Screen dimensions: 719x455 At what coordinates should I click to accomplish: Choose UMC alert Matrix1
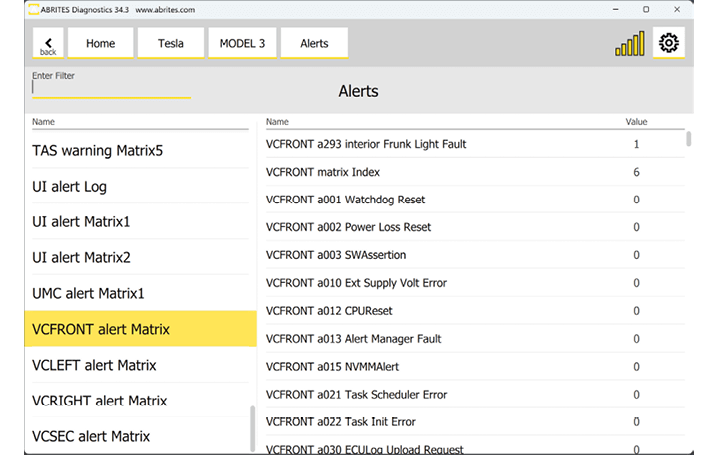pos(89,294)
